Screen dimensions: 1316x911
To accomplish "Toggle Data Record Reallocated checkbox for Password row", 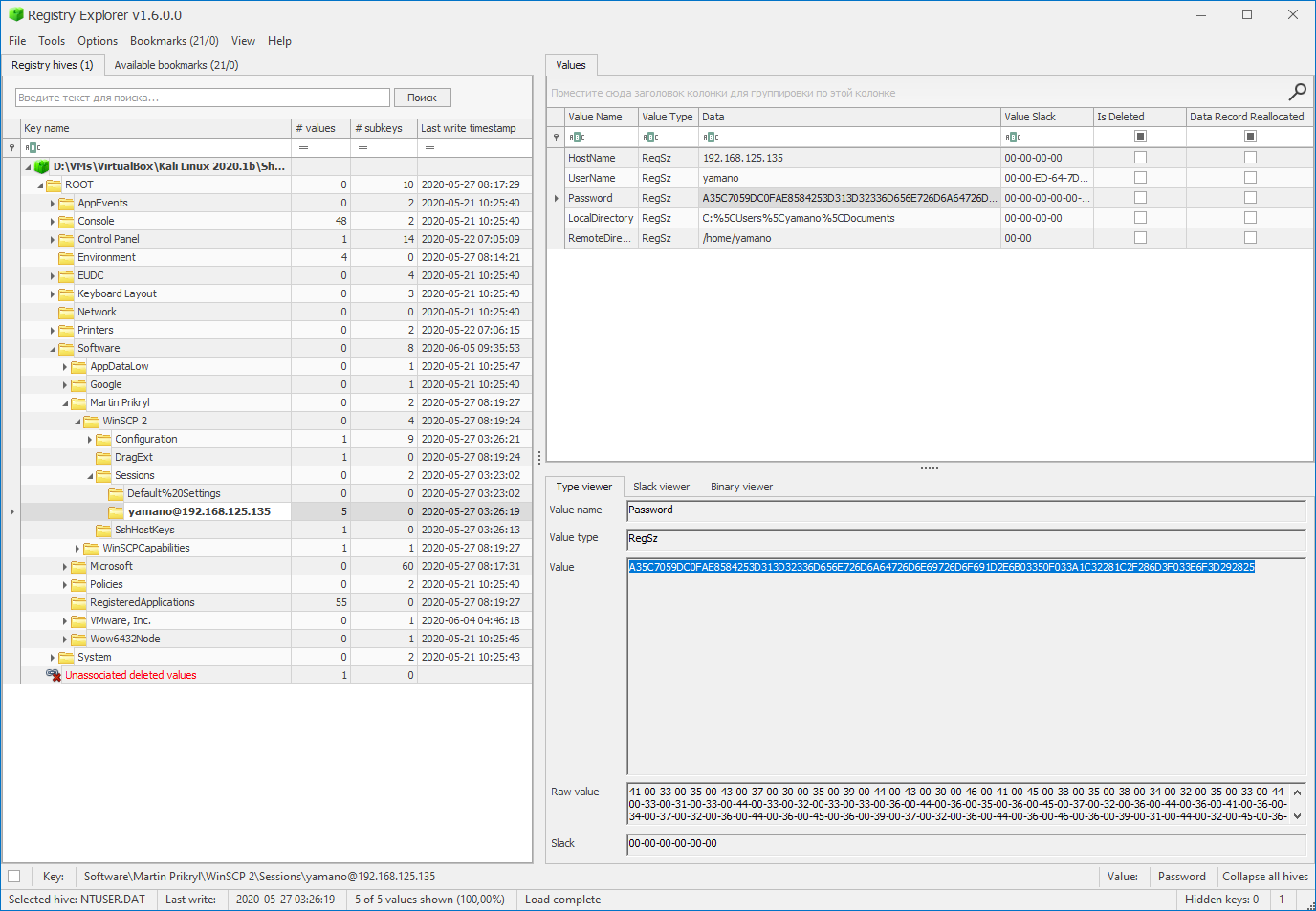I will pos(1249,197).
